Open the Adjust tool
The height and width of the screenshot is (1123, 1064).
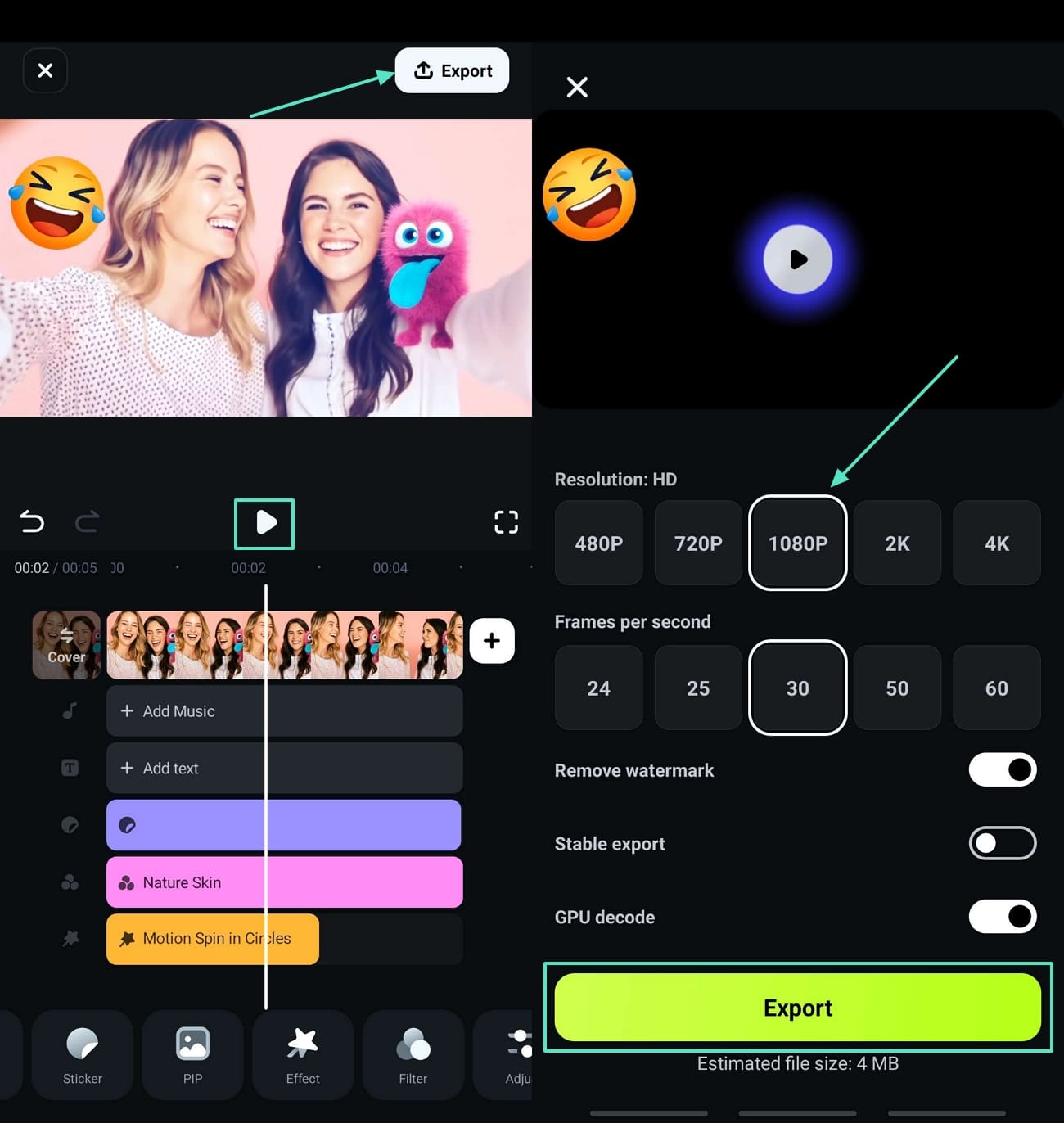518,1055
